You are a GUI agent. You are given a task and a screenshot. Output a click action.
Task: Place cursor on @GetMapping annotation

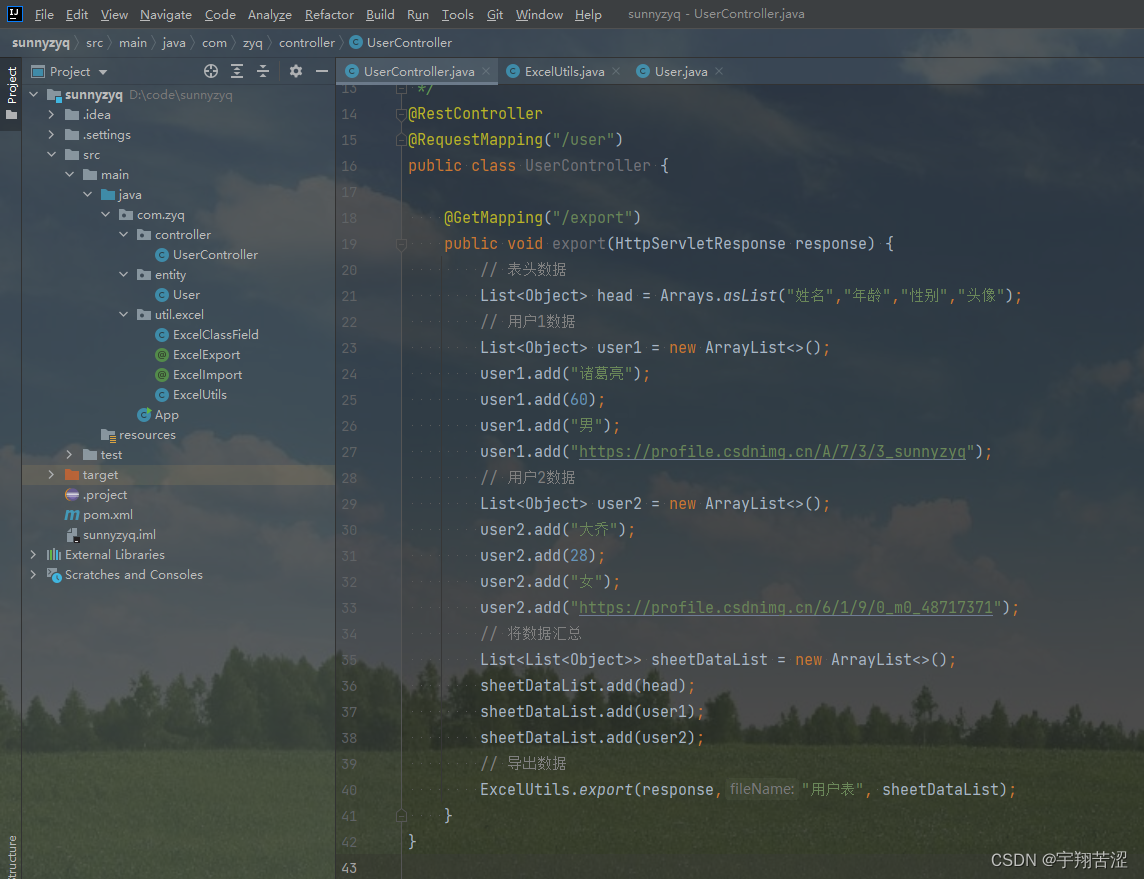[493, 218]
